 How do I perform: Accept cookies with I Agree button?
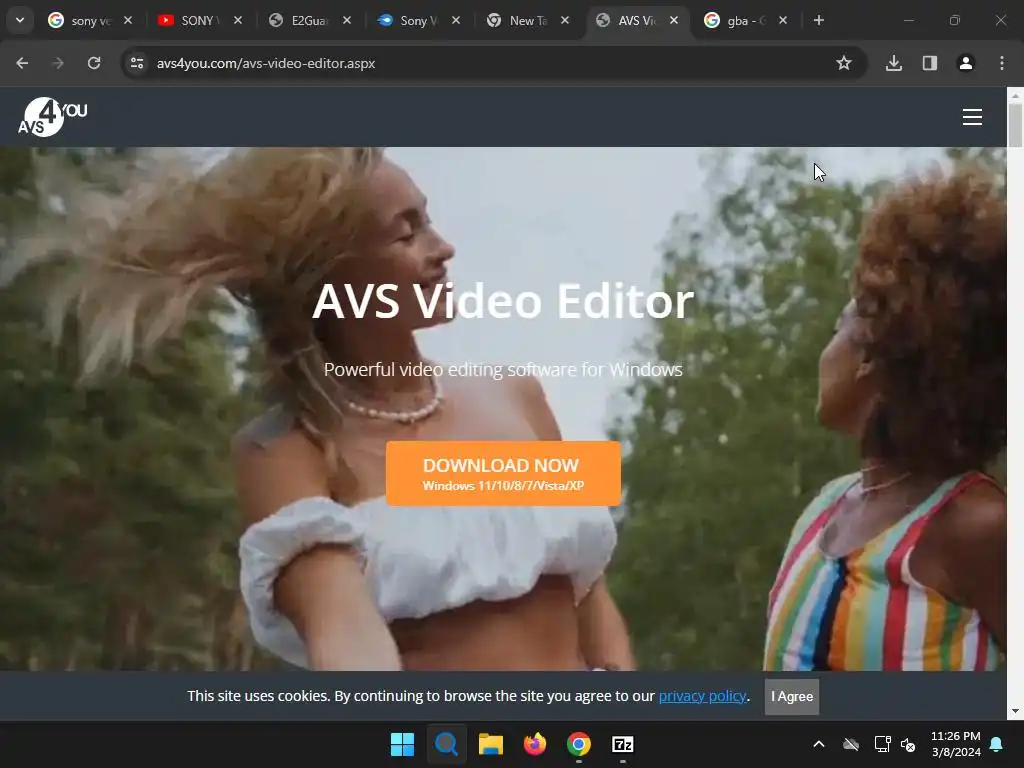tap(792, 697)
